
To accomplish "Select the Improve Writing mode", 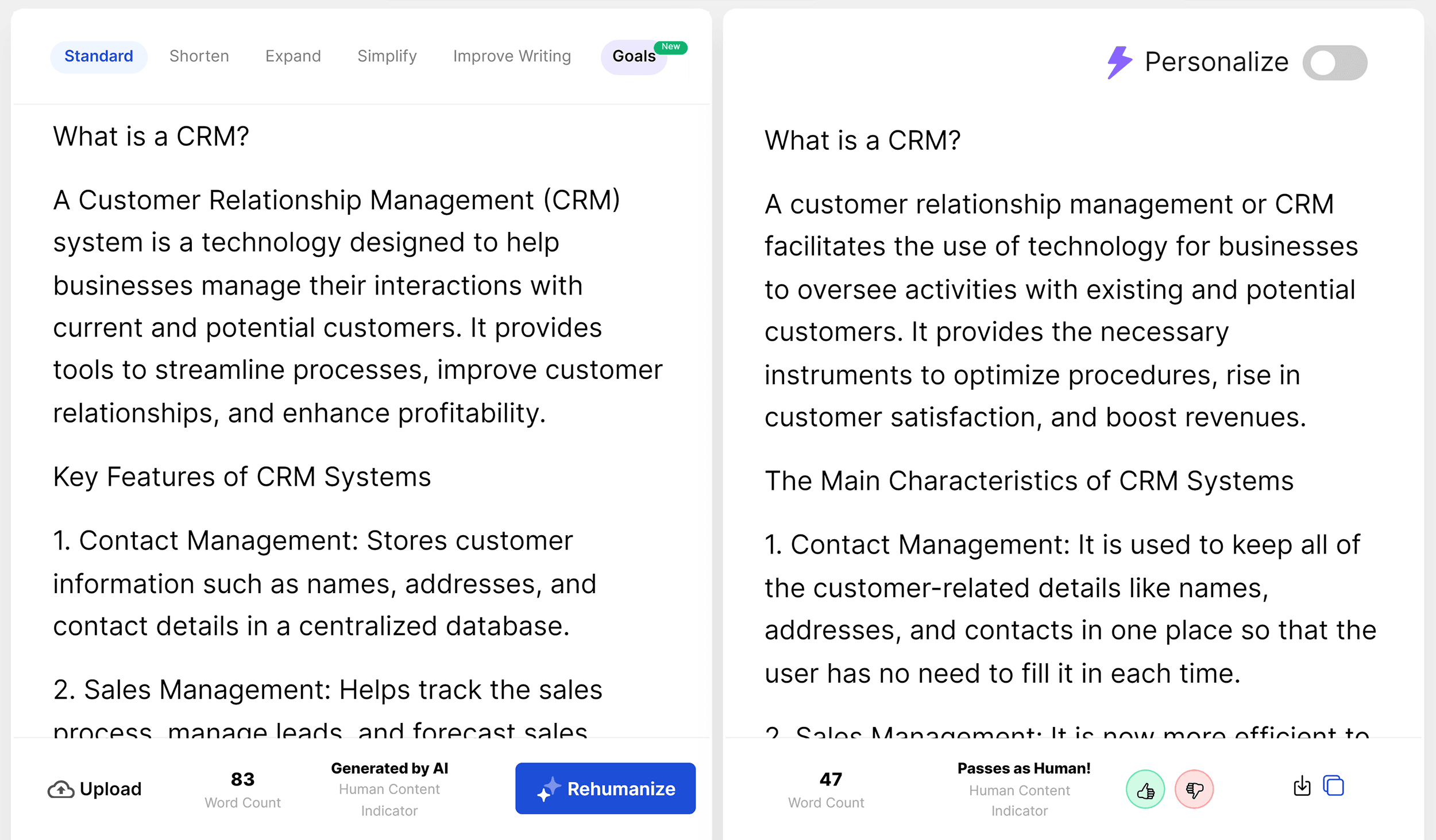I will click(512, 56).
